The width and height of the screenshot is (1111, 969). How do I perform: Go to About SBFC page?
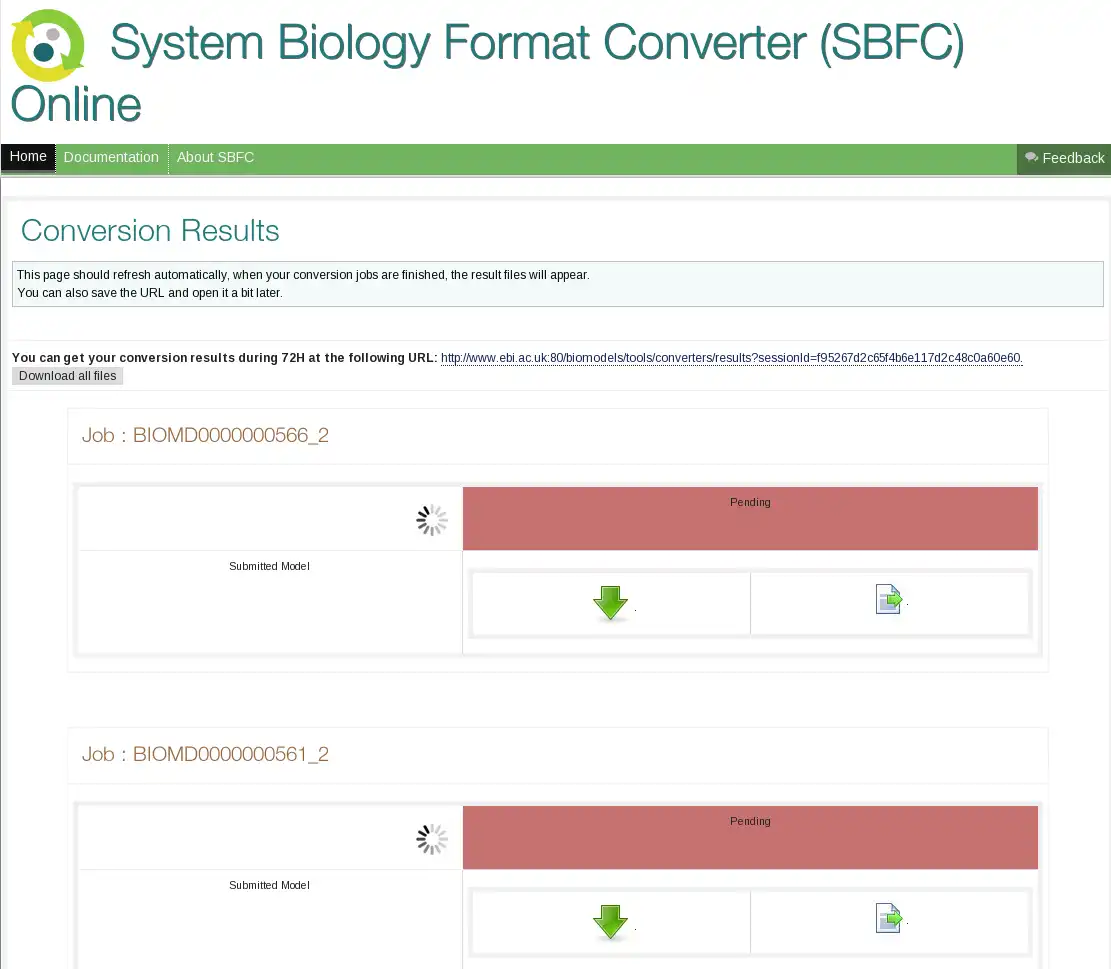(215, 157)
